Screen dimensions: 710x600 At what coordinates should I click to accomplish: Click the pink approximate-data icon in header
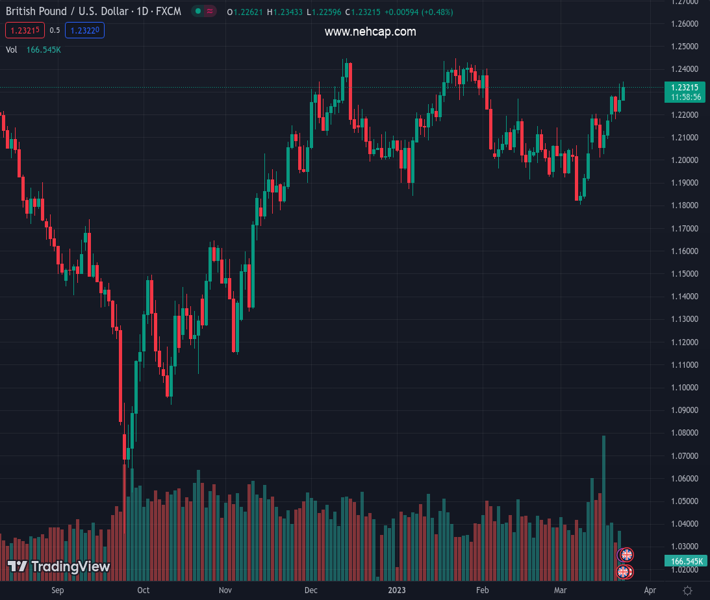point(210,11)
